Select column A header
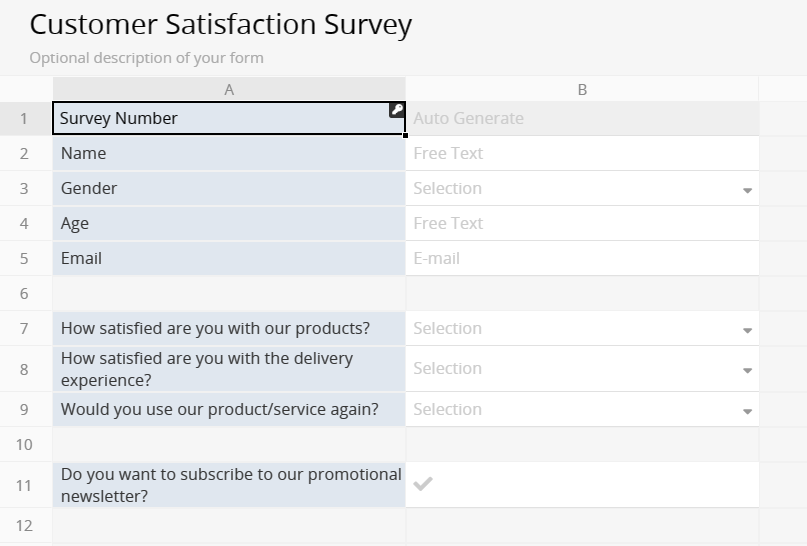The height and width of the screenshot is (546, 807). [x=229, y=89]
